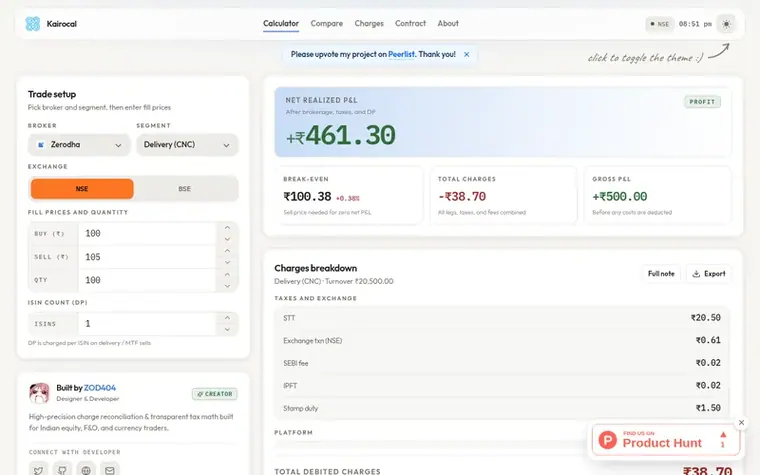The height and width of the screenshot is (475, 760).
Task: Click the Kairocal logo icon
Action: [32, 23]
